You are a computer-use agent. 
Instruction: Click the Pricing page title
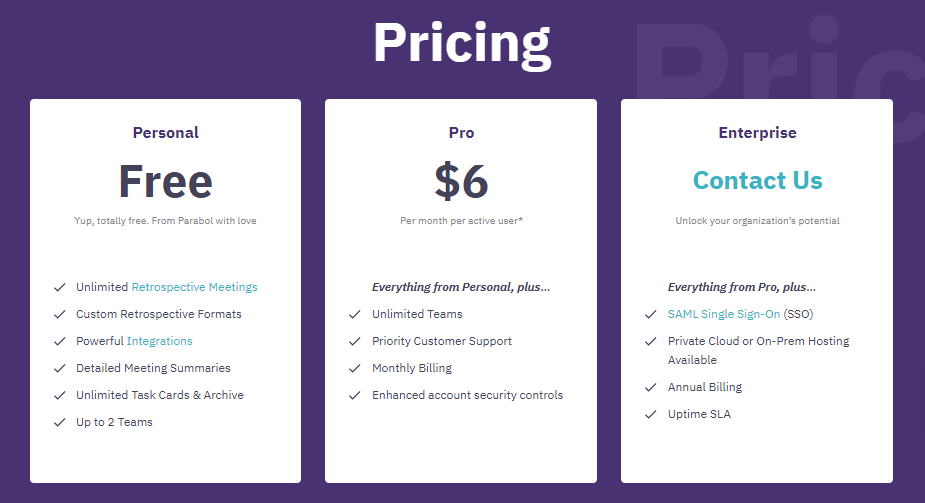point(461,43)
